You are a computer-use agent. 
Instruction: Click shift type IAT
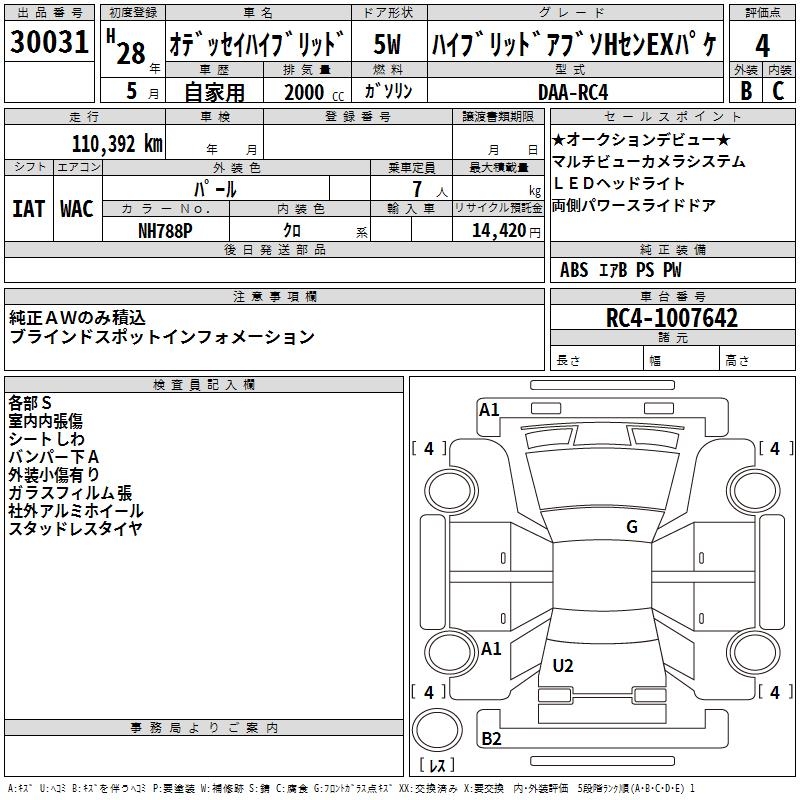[28, 209]
